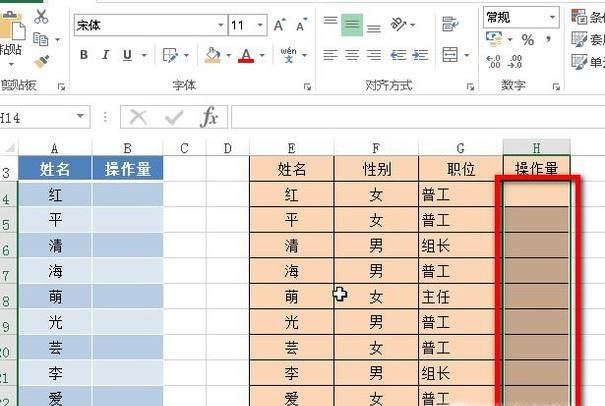Apply the red Font Color
605x406 pixels.
click(246, 56)
